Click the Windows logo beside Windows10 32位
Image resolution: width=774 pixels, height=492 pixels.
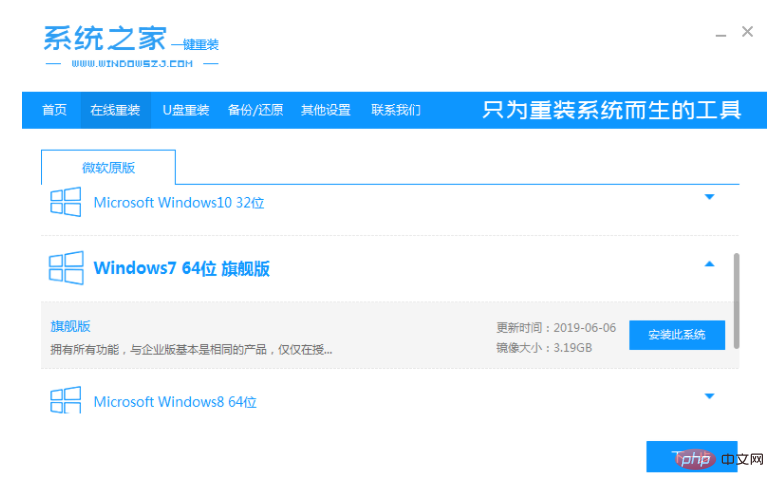(x=65, y=202)
